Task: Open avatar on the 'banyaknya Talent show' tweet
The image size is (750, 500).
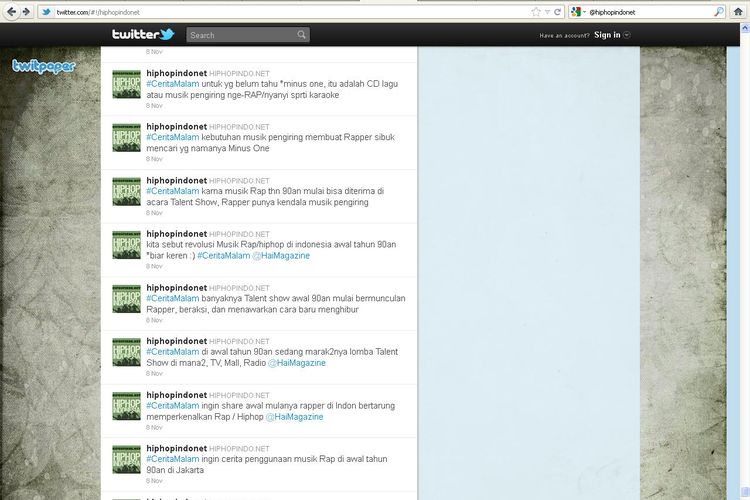Action: coord(126,299)
